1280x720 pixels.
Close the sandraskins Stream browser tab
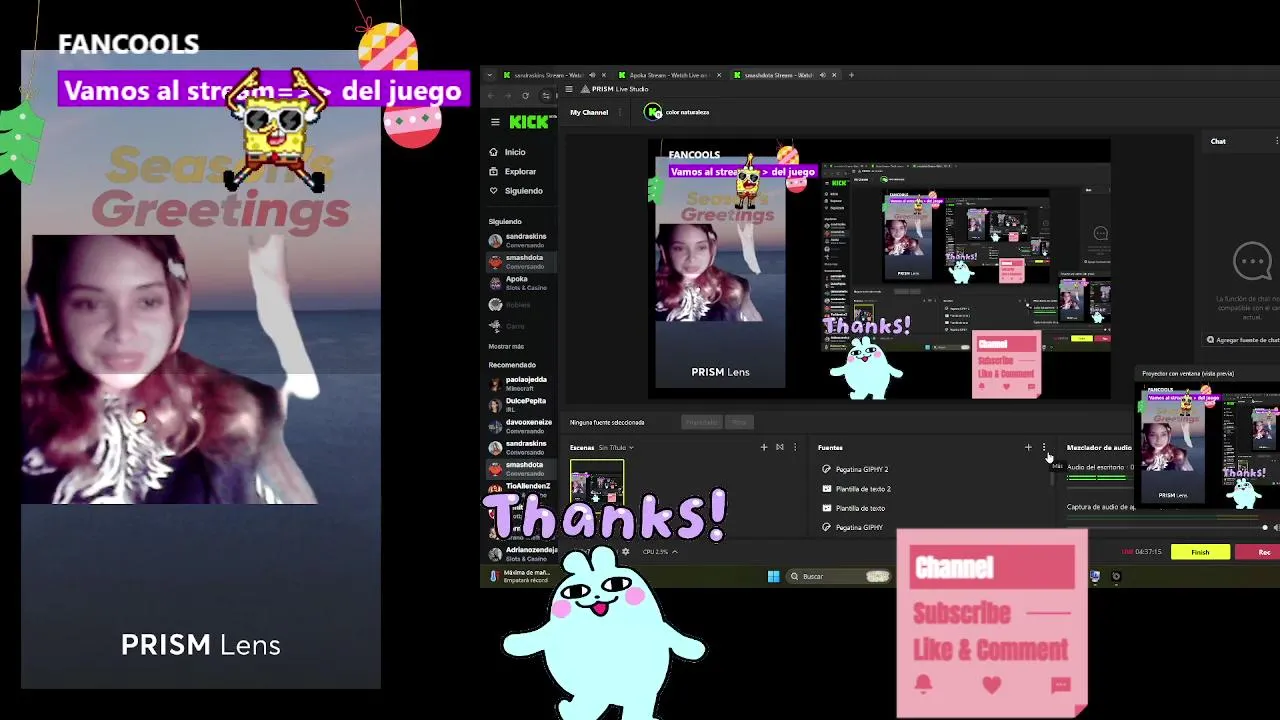click(x=604, y=75)
